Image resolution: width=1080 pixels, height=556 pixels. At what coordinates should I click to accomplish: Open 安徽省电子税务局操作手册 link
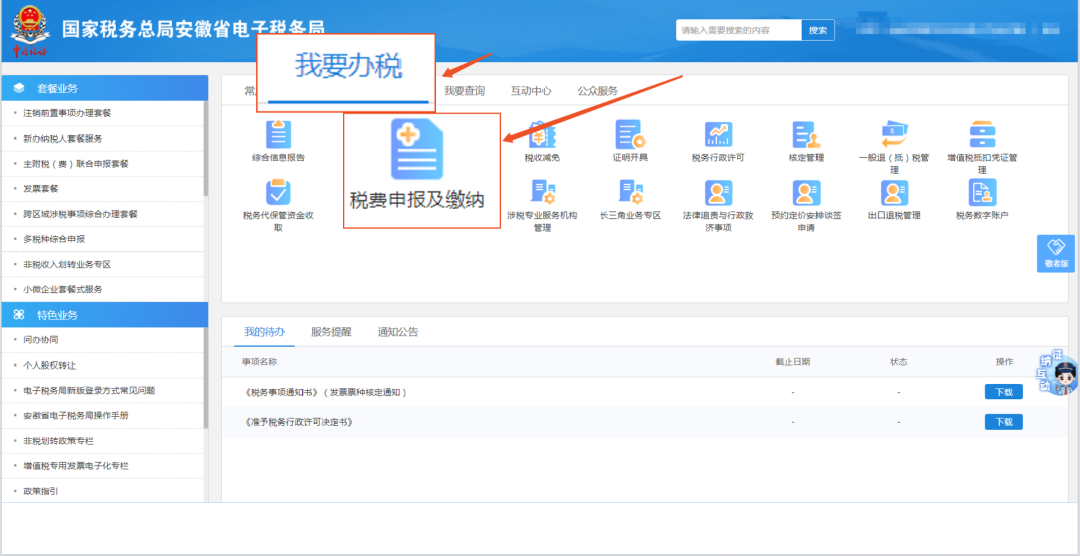tap(76, 415)
